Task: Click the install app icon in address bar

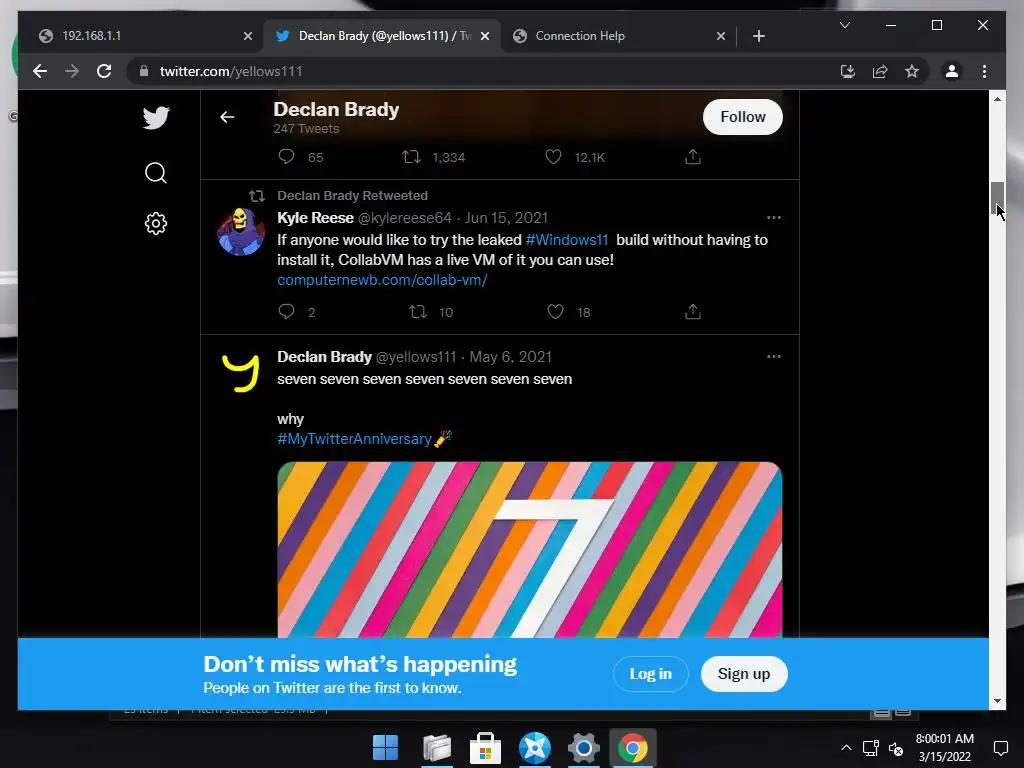Action: pyautogui.click(x=848, y=71)
